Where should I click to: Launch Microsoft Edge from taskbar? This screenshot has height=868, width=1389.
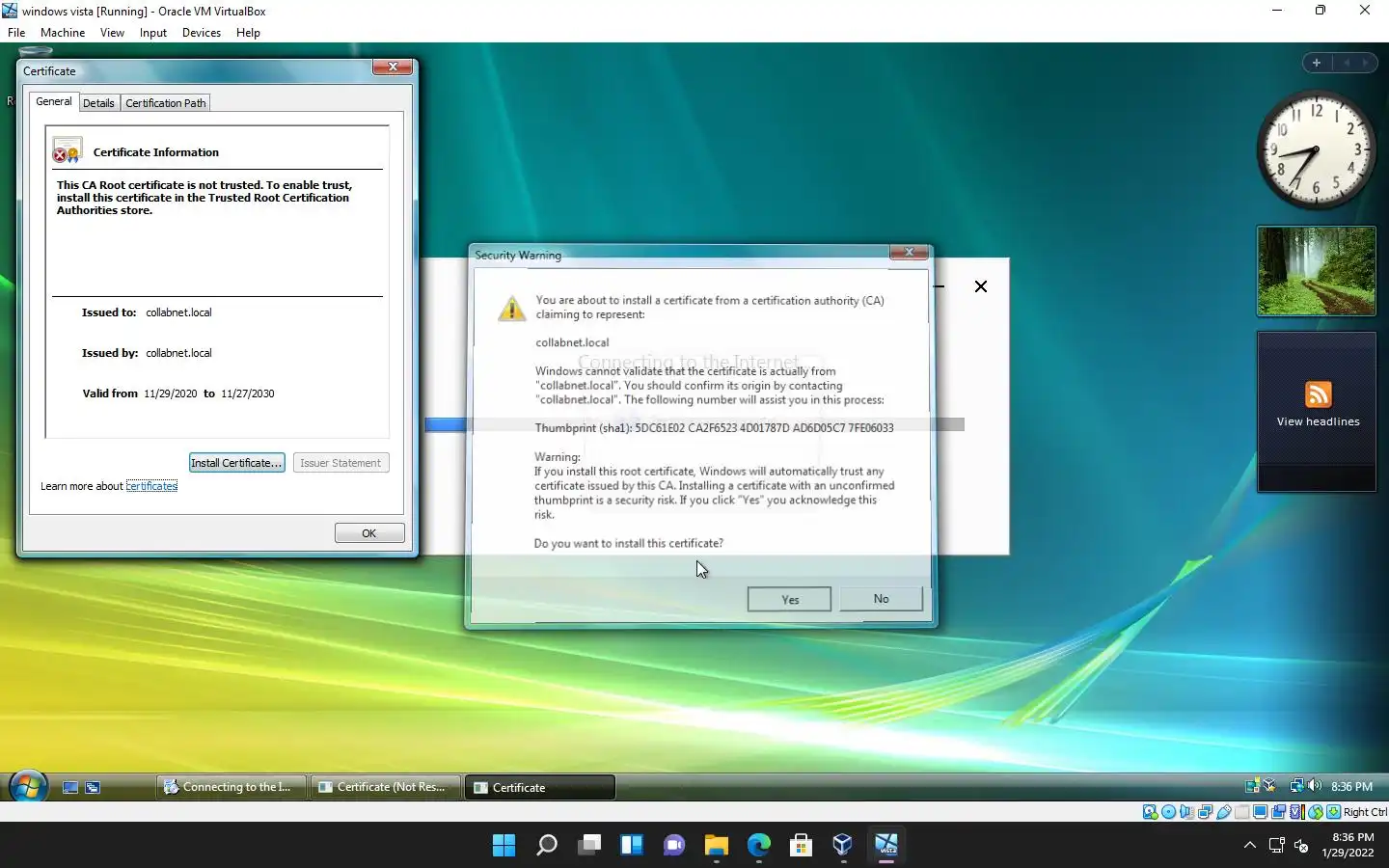click(759, 846)
